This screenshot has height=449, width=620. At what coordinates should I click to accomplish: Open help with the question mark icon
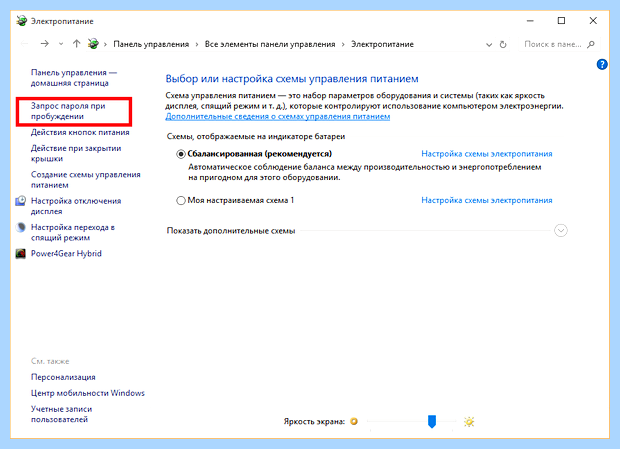pyautogui.click(x=602, y=64)
